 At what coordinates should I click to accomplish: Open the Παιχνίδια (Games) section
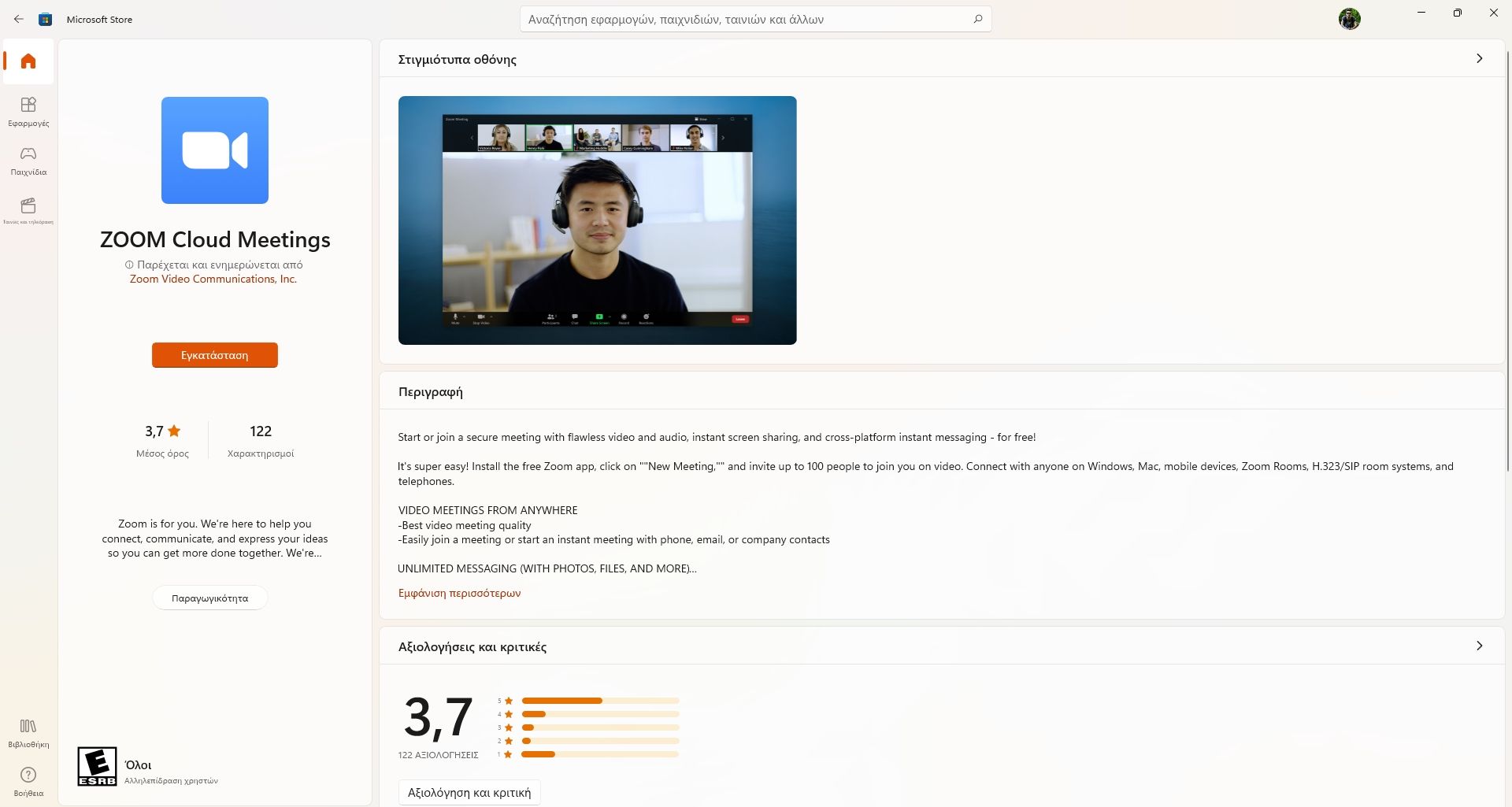tap(28, 160)
